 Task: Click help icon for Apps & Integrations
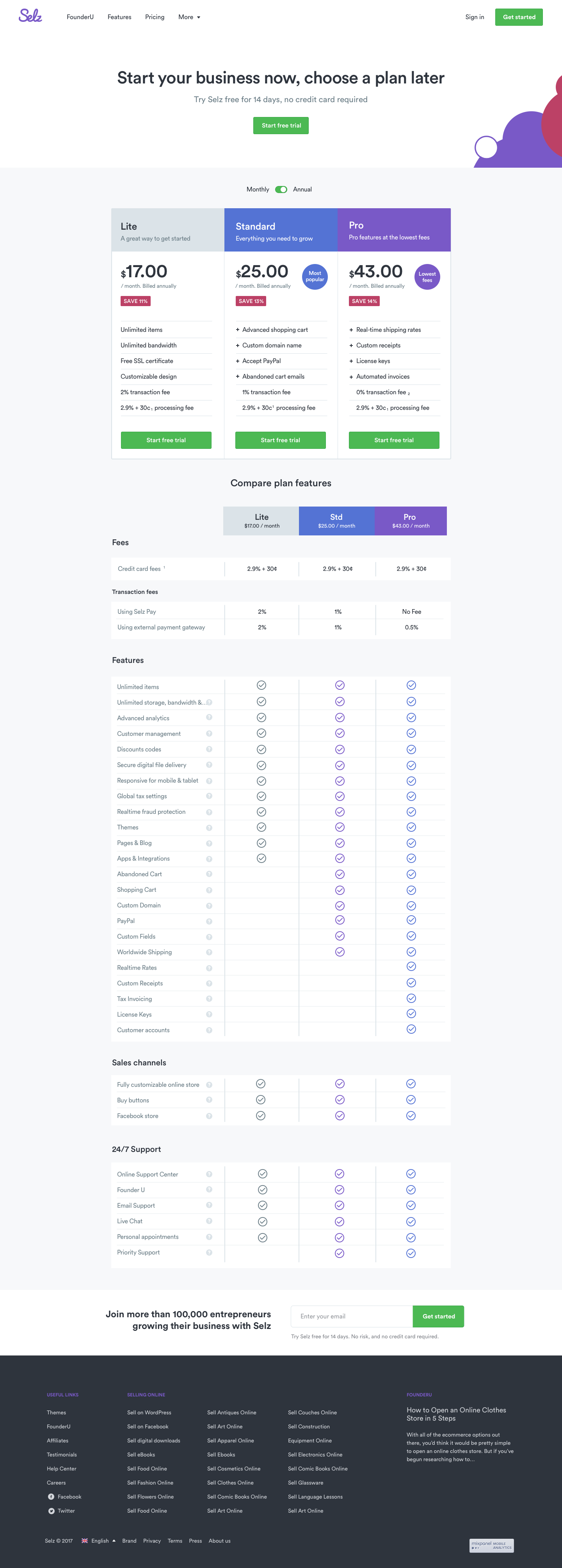pos(209,858)
